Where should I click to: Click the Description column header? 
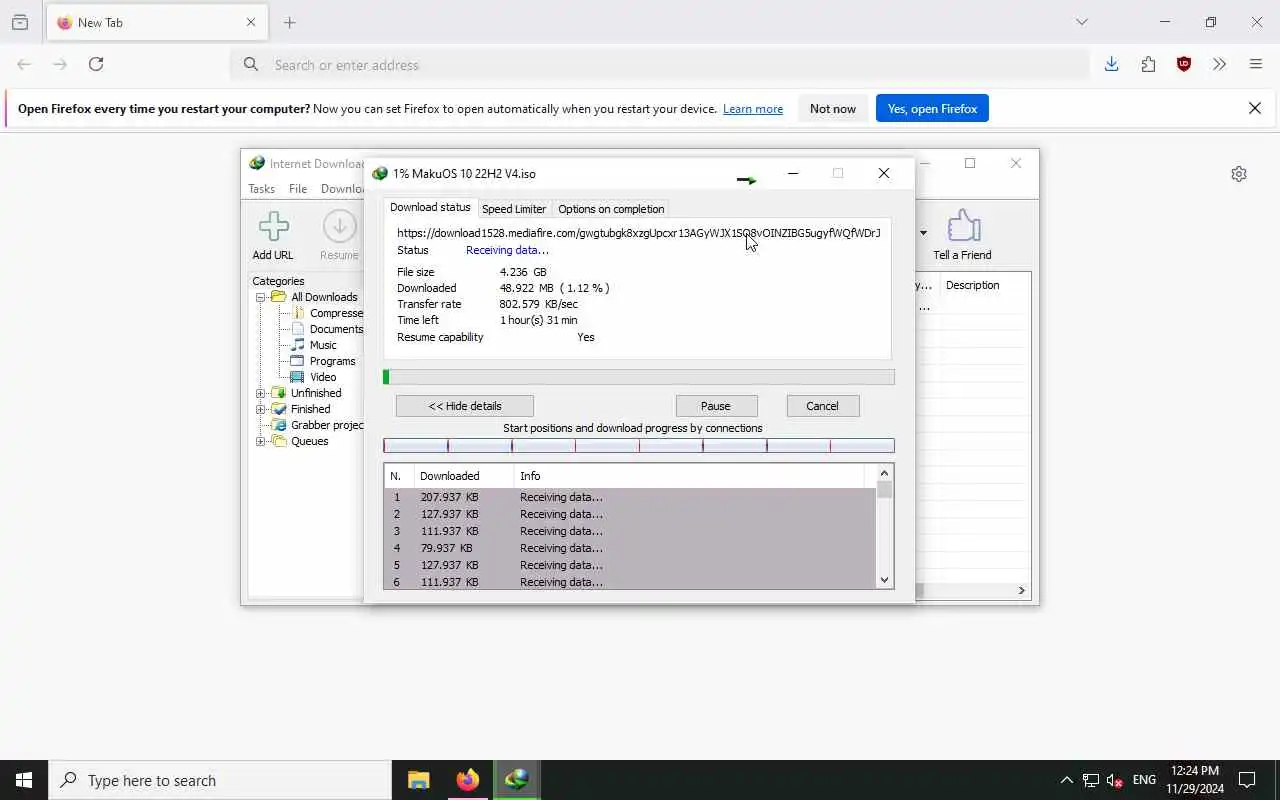[x=984, y=285]
